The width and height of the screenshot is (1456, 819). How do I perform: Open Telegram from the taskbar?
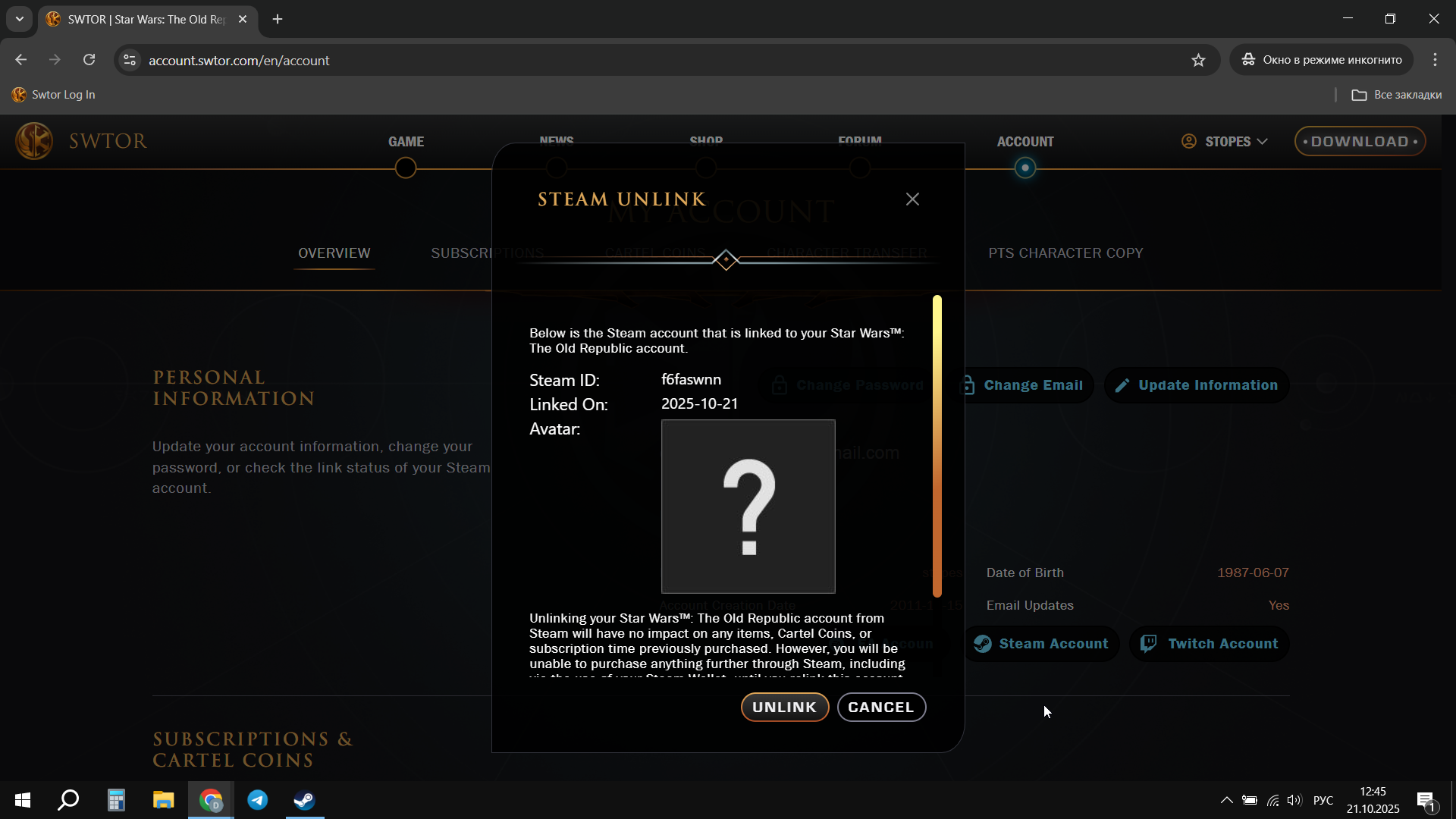tap(258, 800)
